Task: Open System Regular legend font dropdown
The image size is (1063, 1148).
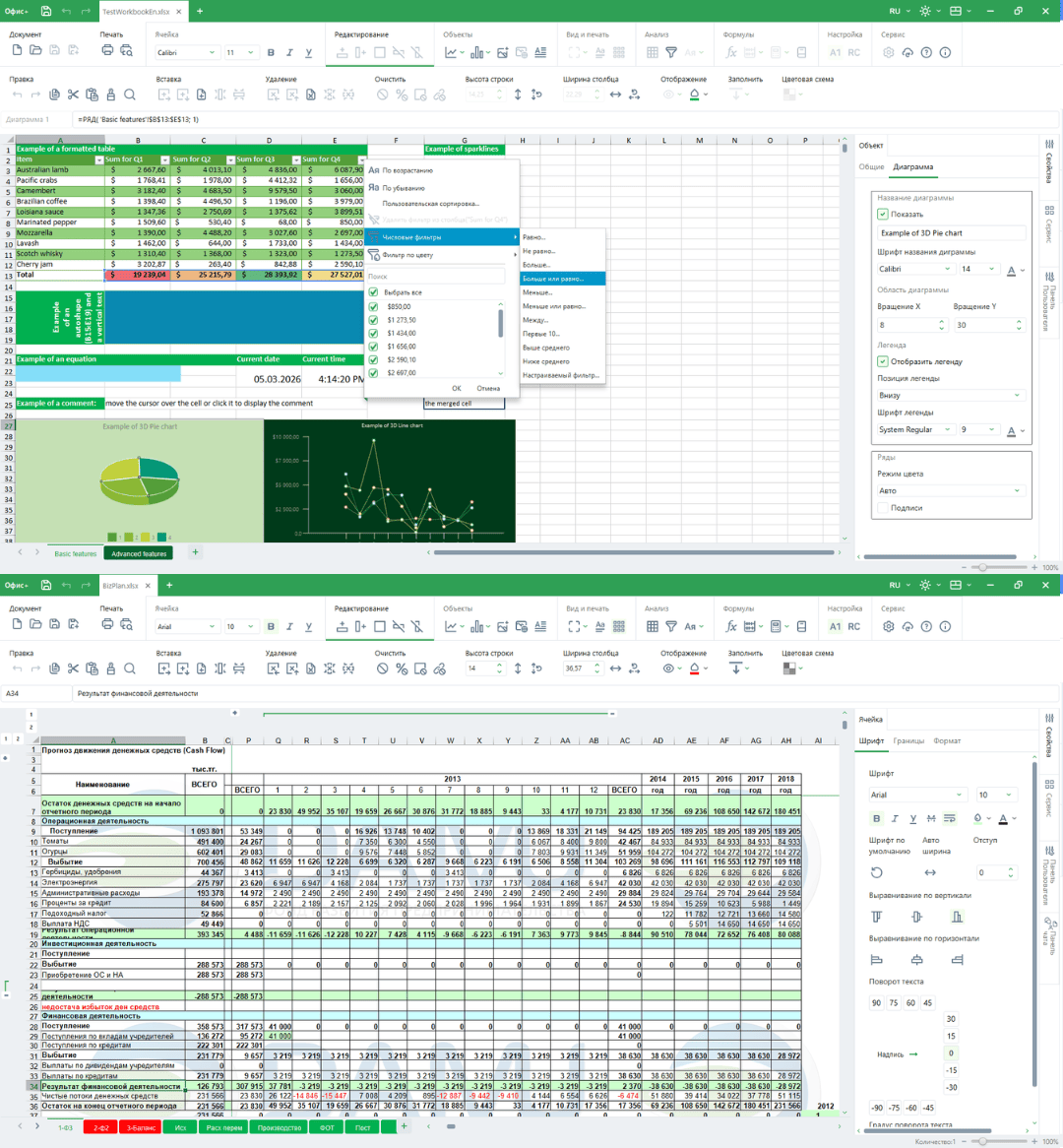Action: [915, 430]
